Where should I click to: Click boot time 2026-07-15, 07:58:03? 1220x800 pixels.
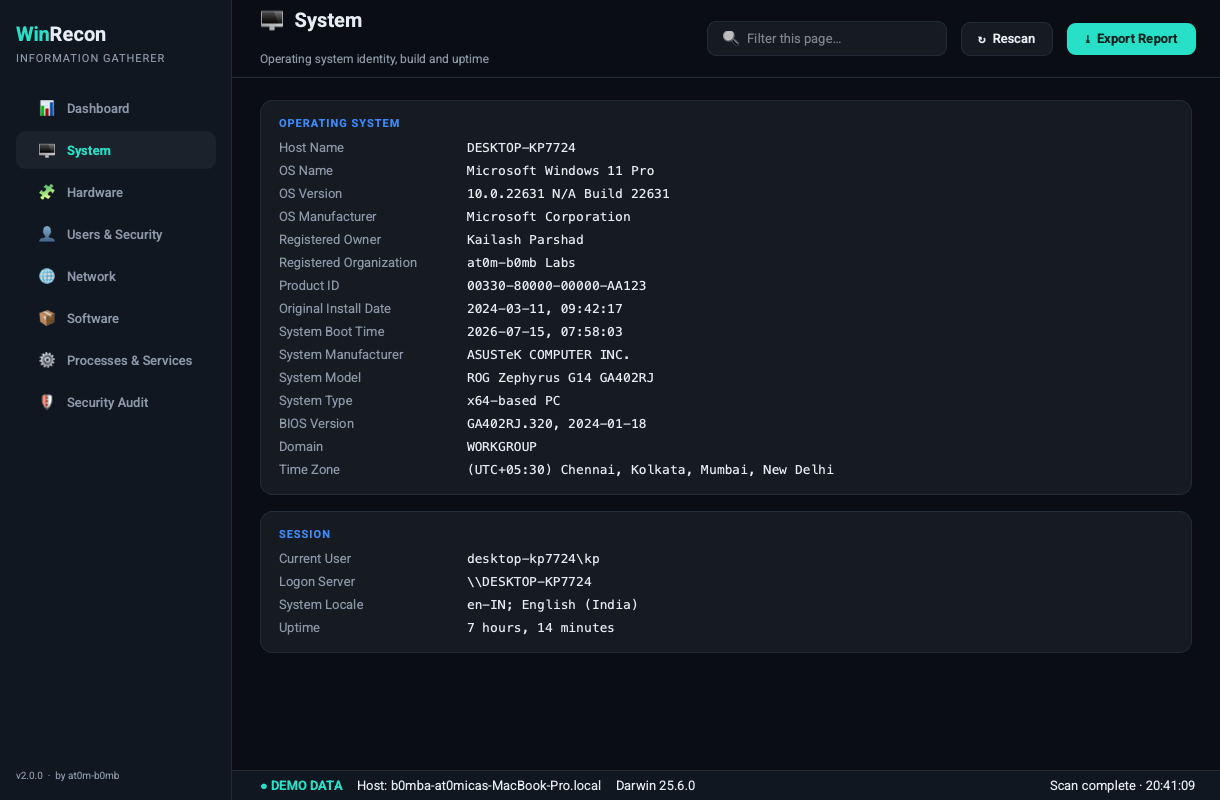pos(545,332)
